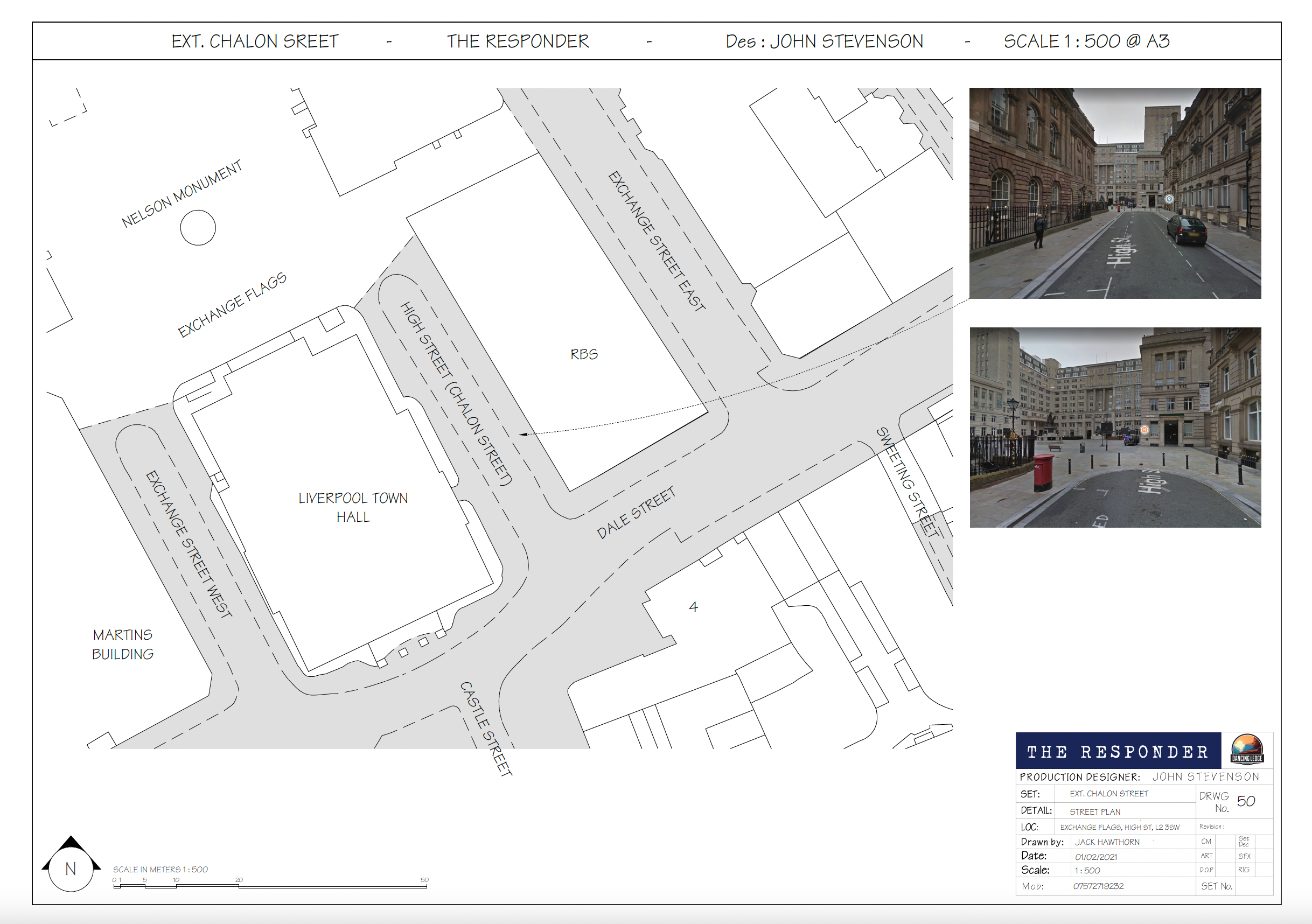This screenshot has height=924, width=1312.
Task: Click the '20' mark on the scale bar
Action: coord(239,879)
